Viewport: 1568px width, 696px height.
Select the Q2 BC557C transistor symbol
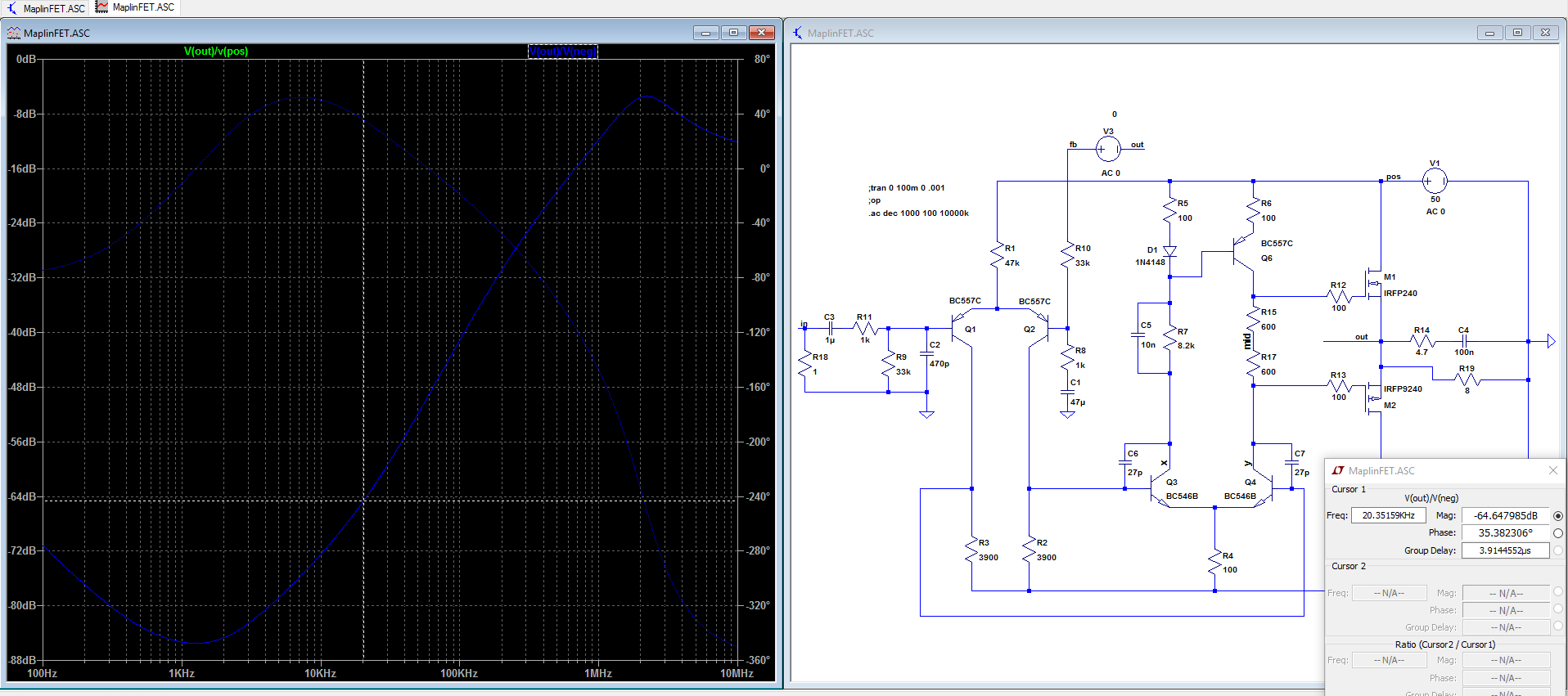1039,330
